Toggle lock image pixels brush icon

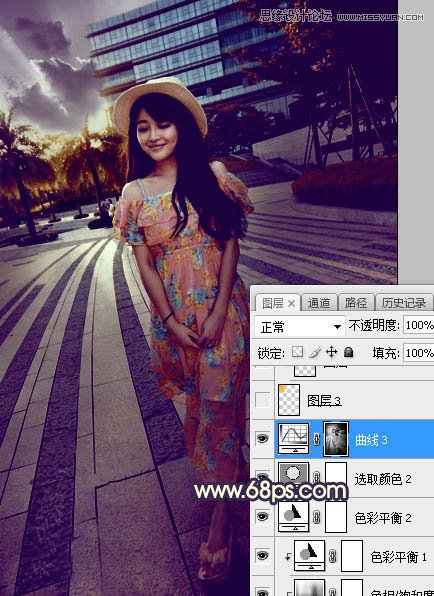pos(315,353)
